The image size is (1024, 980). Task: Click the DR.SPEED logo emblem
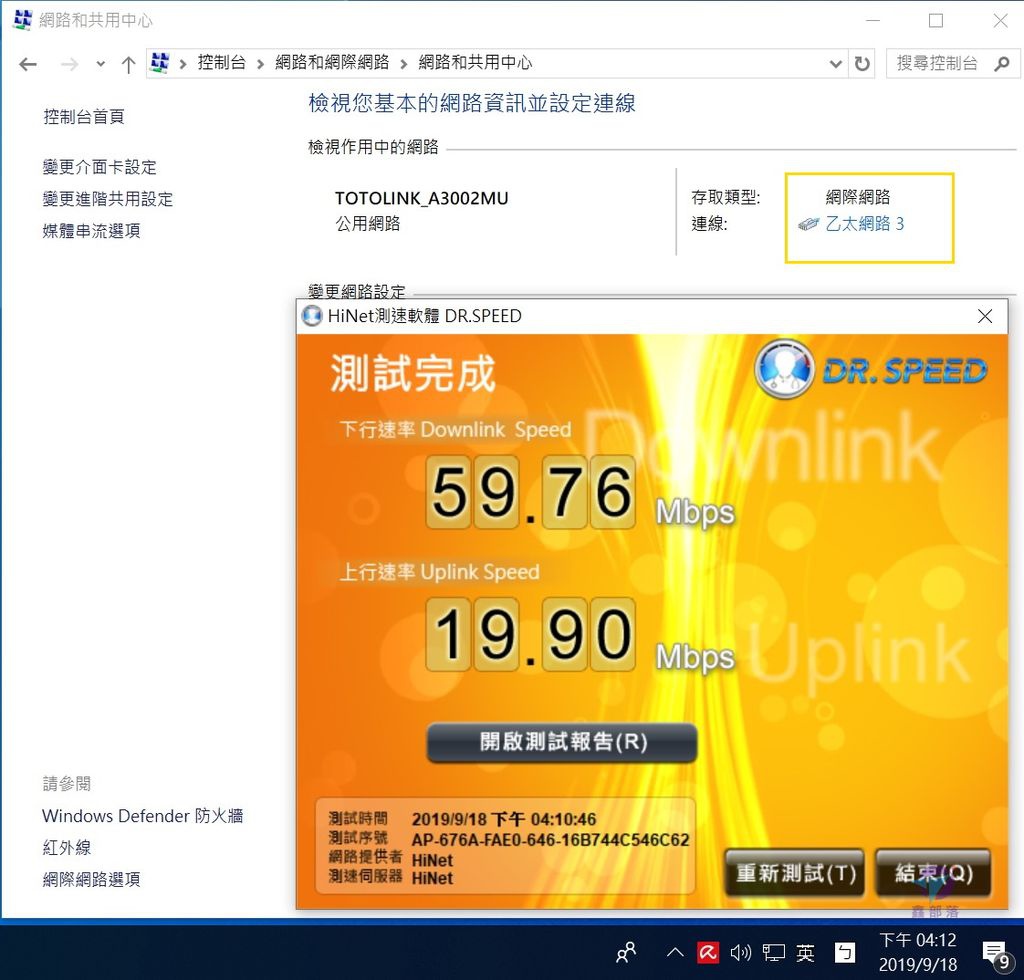pyautogui.click(x=784, y=369)
